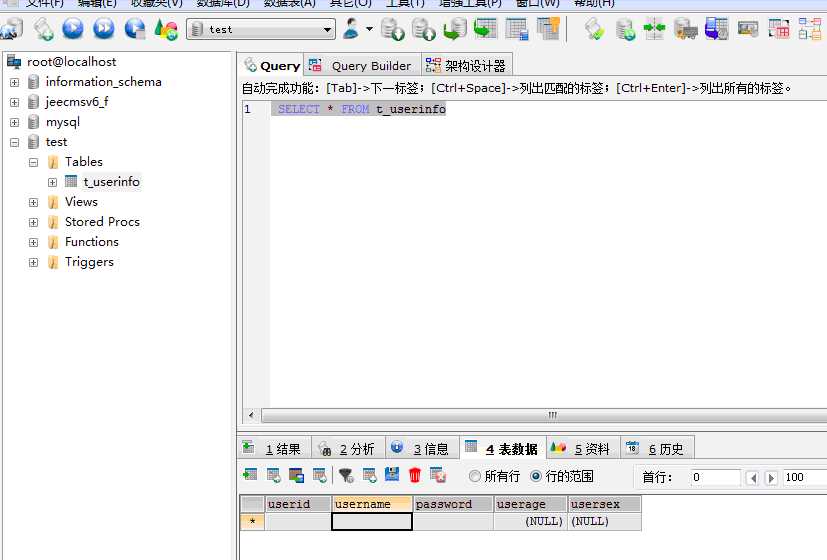The width and height of the screenshot is (827, 560).
Task: Click the query editor horizontal scrollbar
Action: click(544, 415)
